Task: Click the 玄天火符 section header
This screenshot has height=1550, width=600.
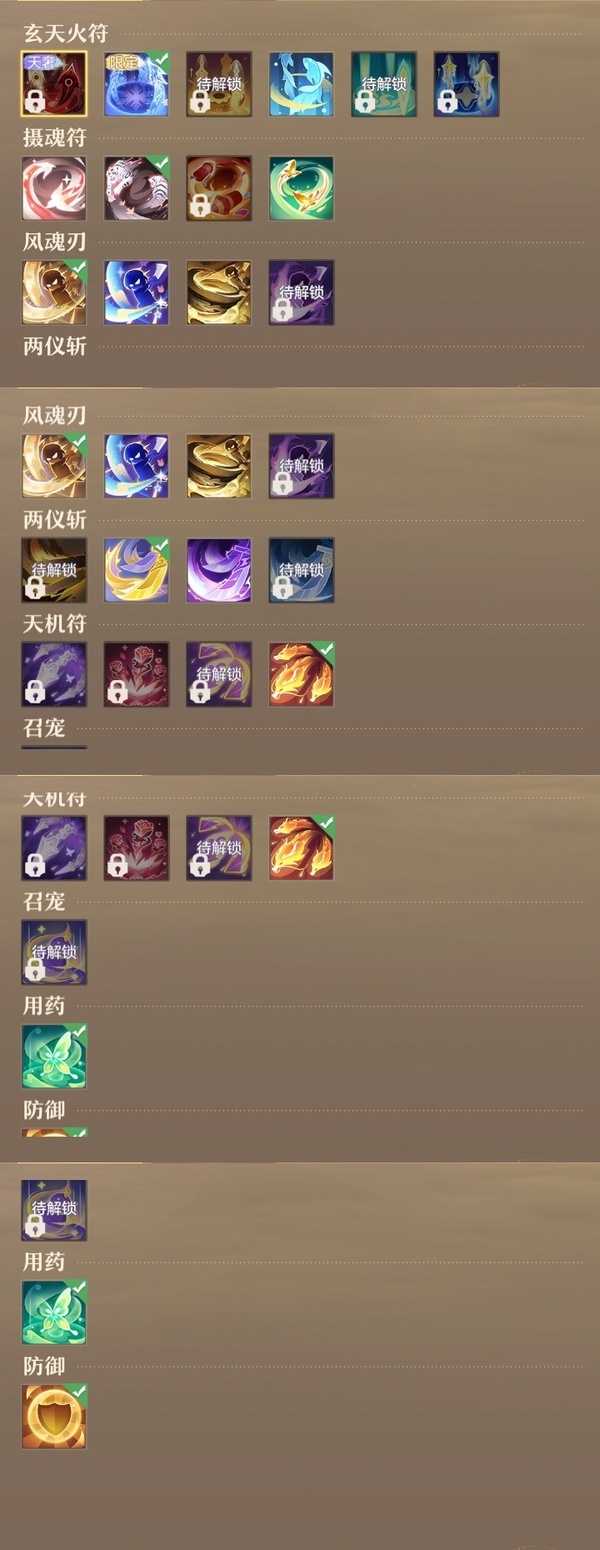Action: coord(65,34)
